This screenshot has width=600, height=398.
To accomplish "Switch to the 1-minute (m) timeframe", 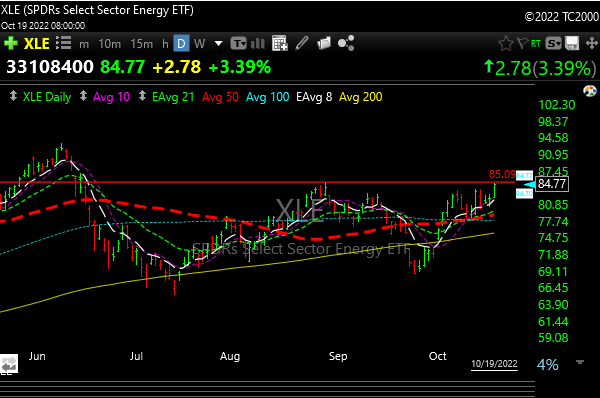I will [x=84, y=44].
